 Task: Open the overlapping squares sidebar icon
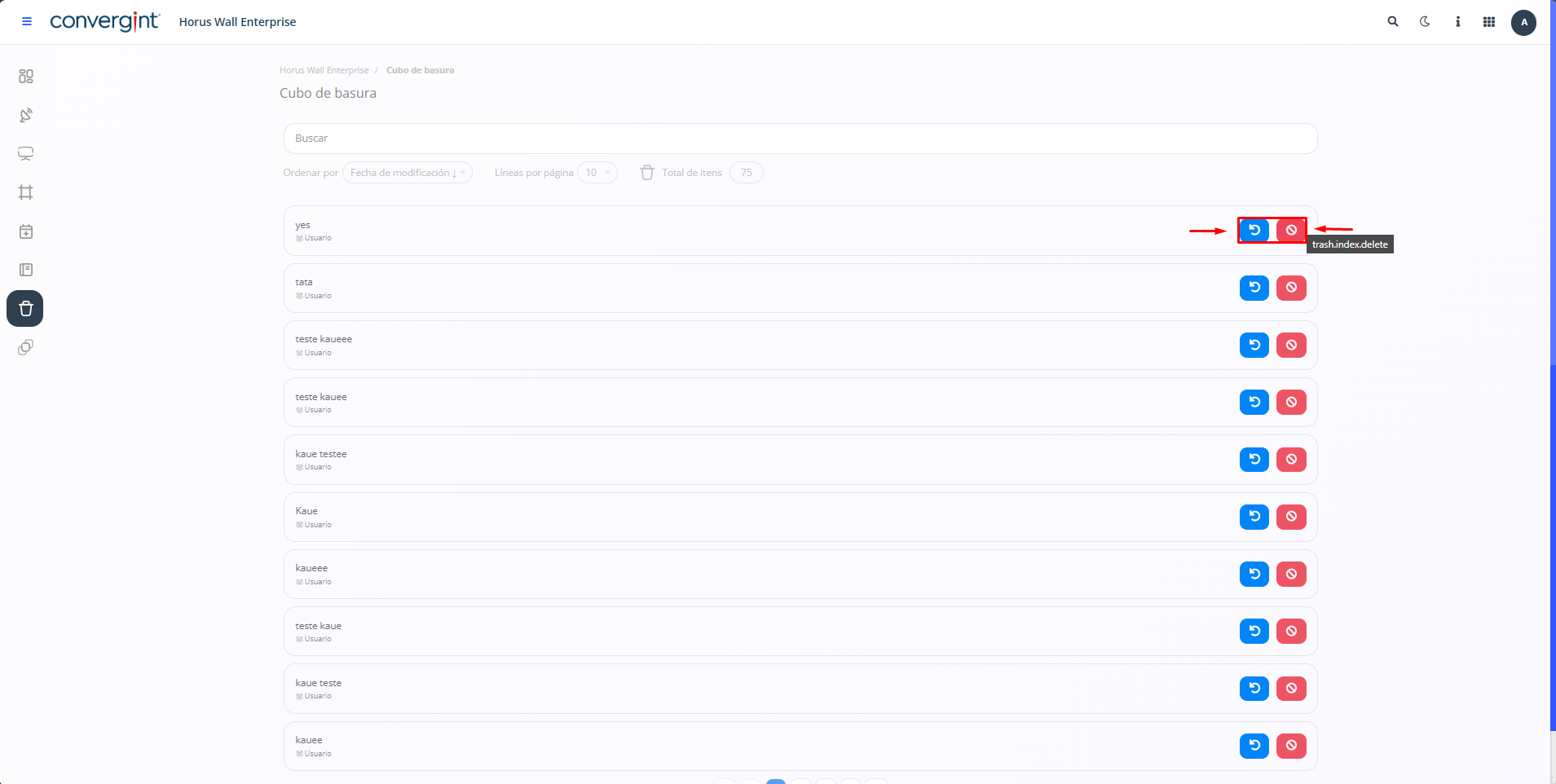tap(26, 347)
